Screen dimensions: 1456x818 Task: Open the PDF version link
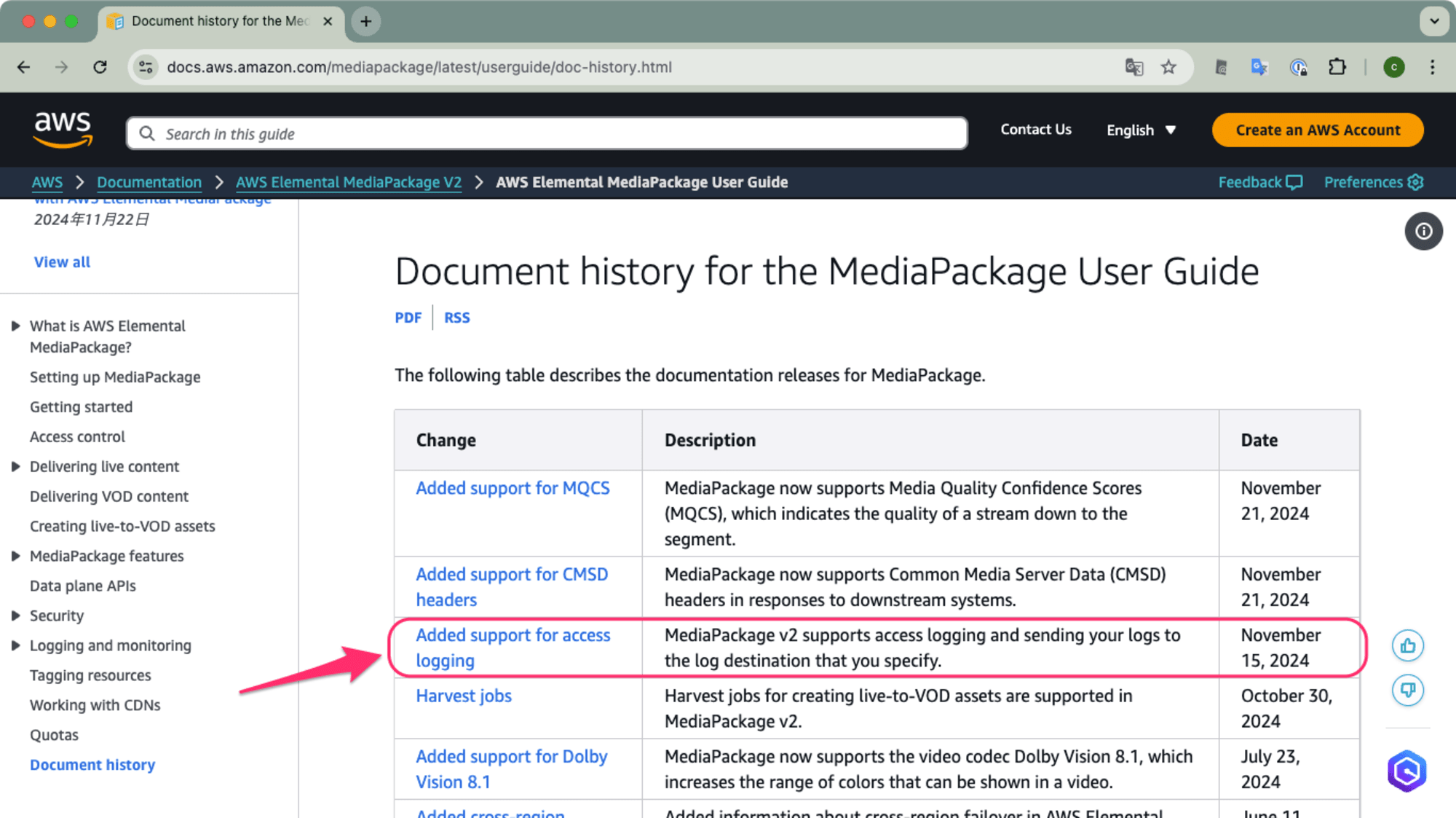[408, 318]
